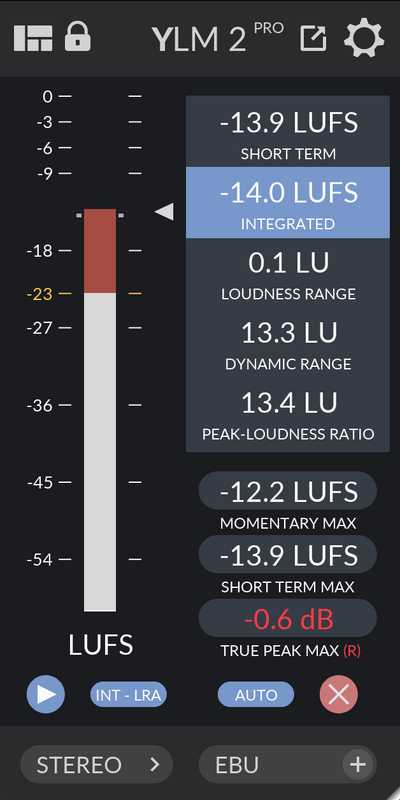The height and width of the screenshot is (800, 400).
Task: Click the pop-out external window icon
Action: point(313,38)
